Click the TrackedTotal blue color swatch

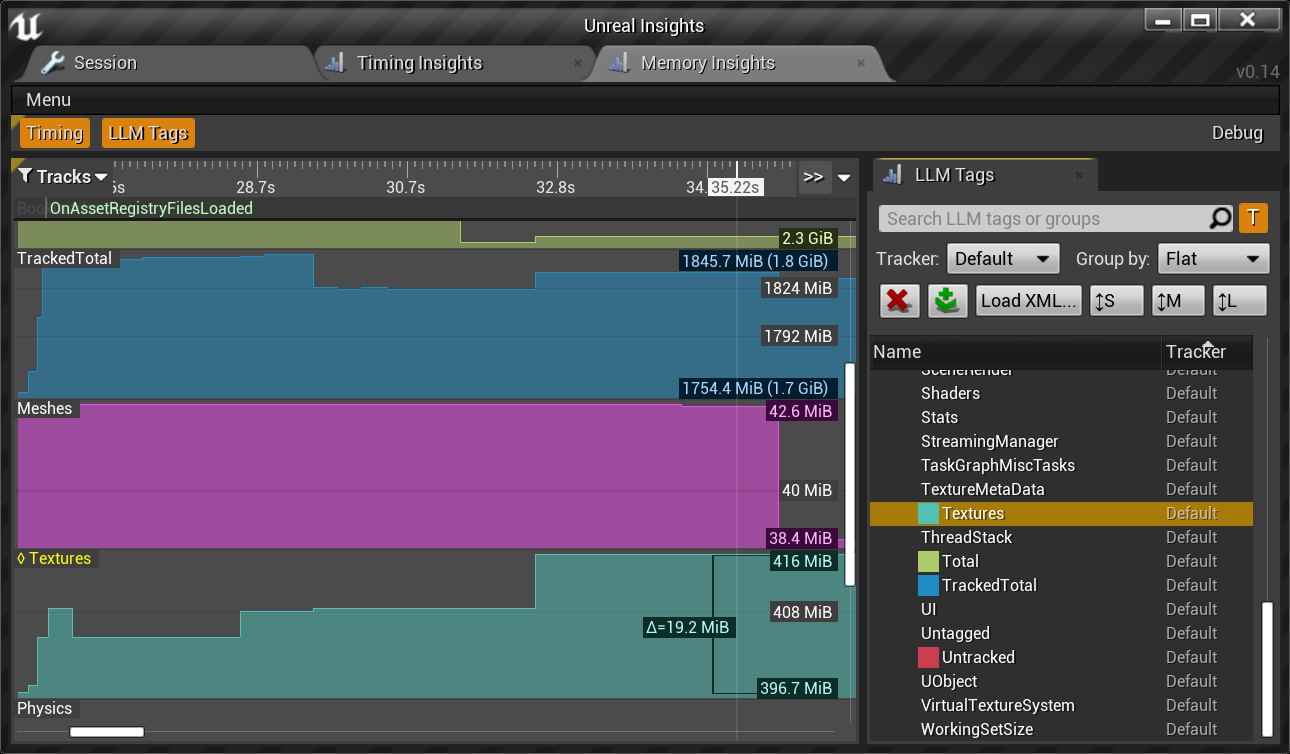point(928,586)
